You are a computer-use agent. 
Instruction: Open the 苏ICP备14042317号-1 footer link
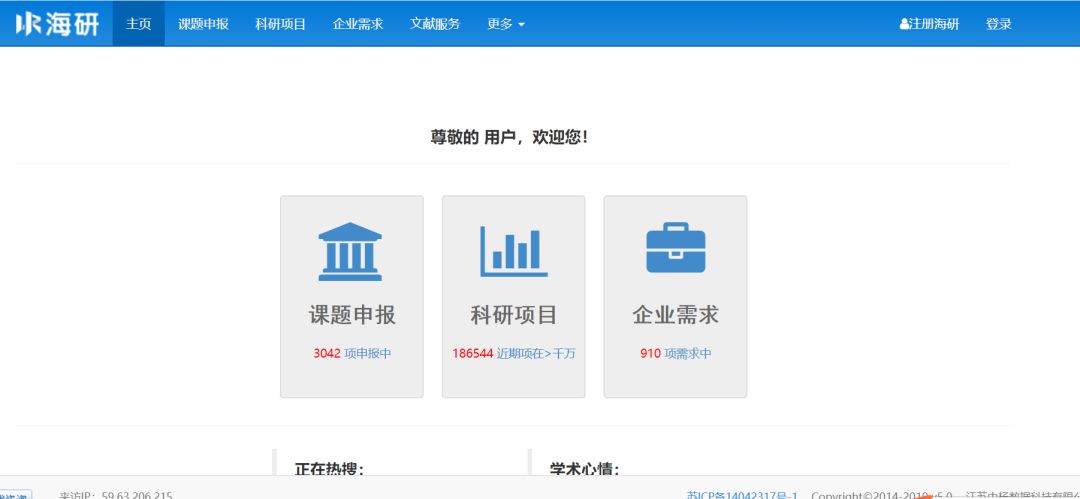point(742,494)
